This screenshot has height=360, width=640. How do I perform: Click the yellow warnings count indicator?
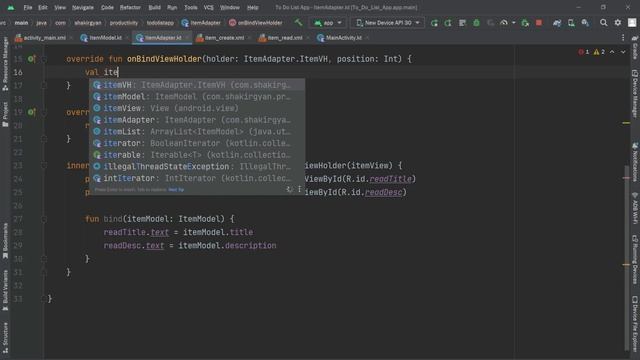pos(599,52)
